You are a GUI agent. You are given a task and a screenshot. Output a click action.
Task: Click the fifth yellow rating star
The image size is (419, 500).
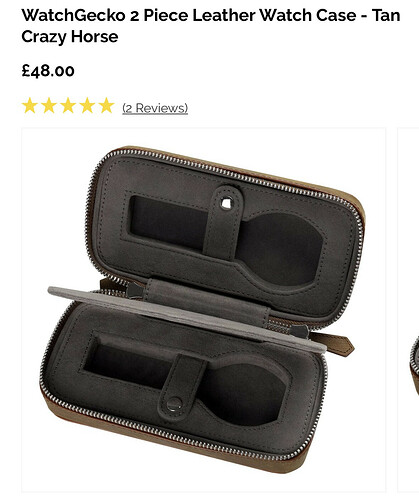click(x=107, y=106)
